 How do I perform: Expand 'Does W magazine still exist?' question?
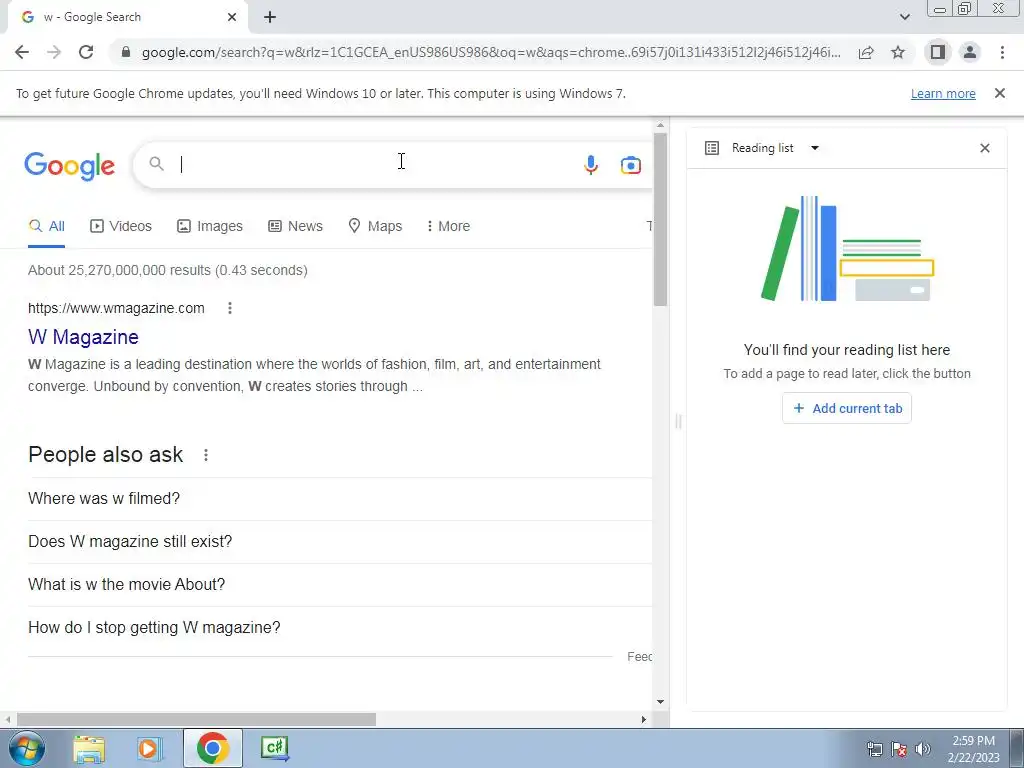[x=340, y=542]
